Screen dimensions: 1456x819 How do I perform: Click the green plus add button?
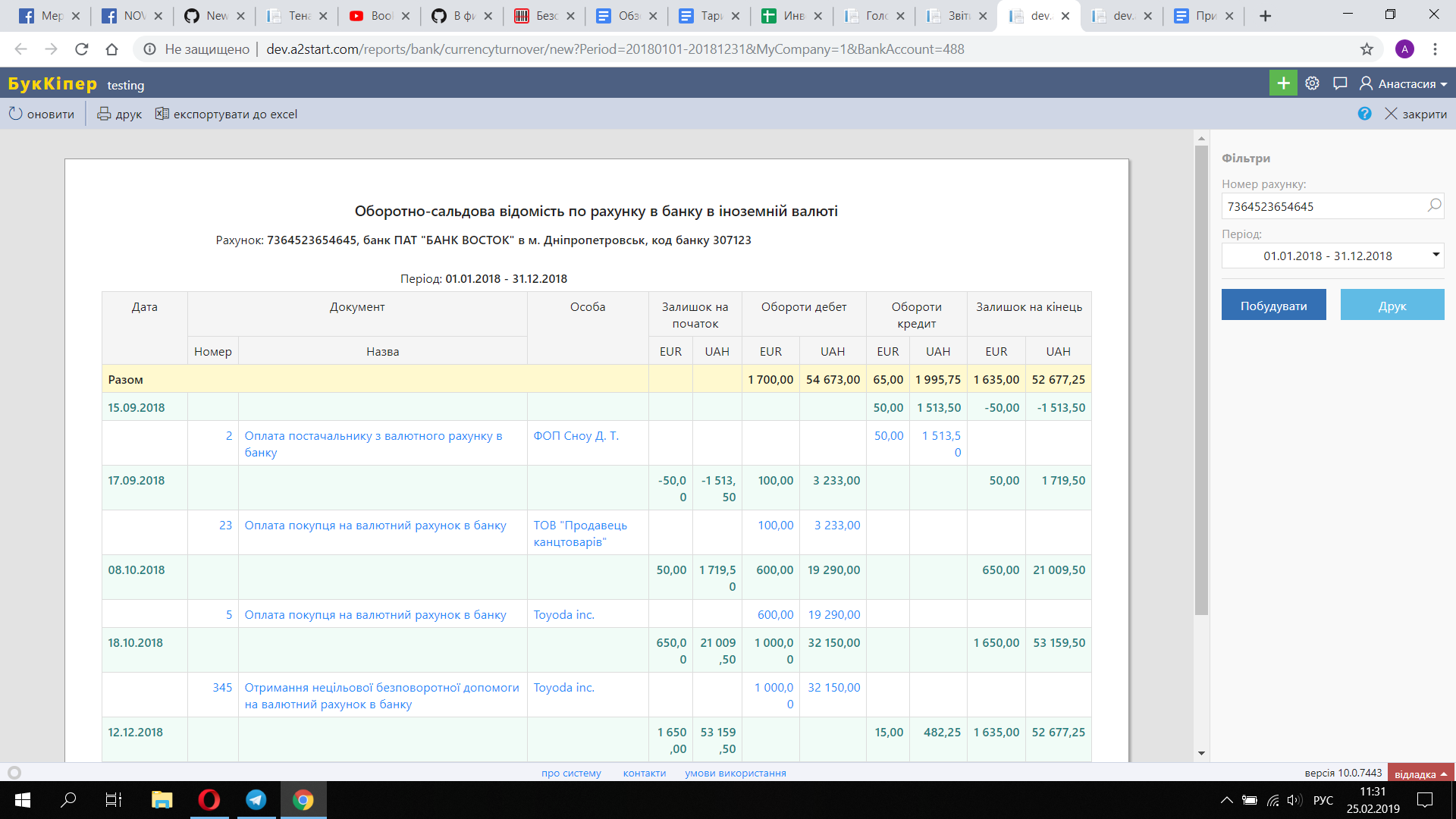pos(1282,83)
